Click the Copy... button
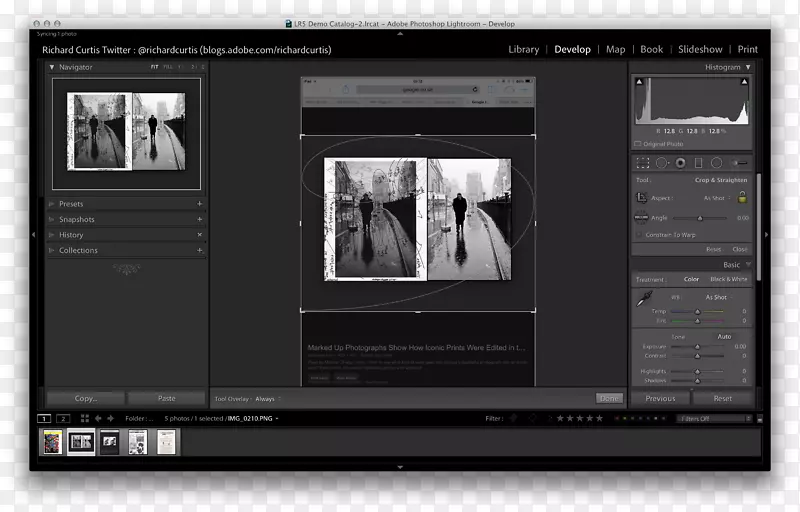Viewport: 800px width, 512px height. 85,398
